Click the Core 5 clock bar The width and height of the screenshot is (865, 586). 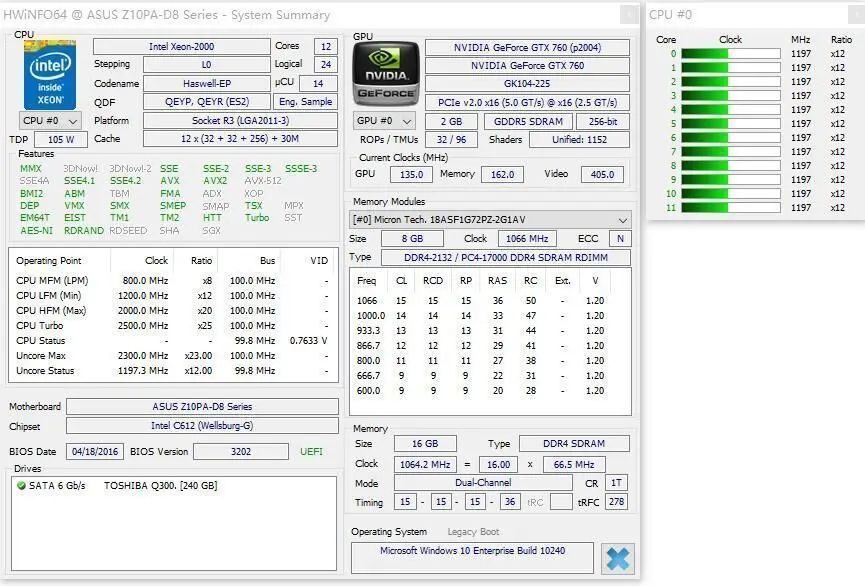tap(731, 124)
